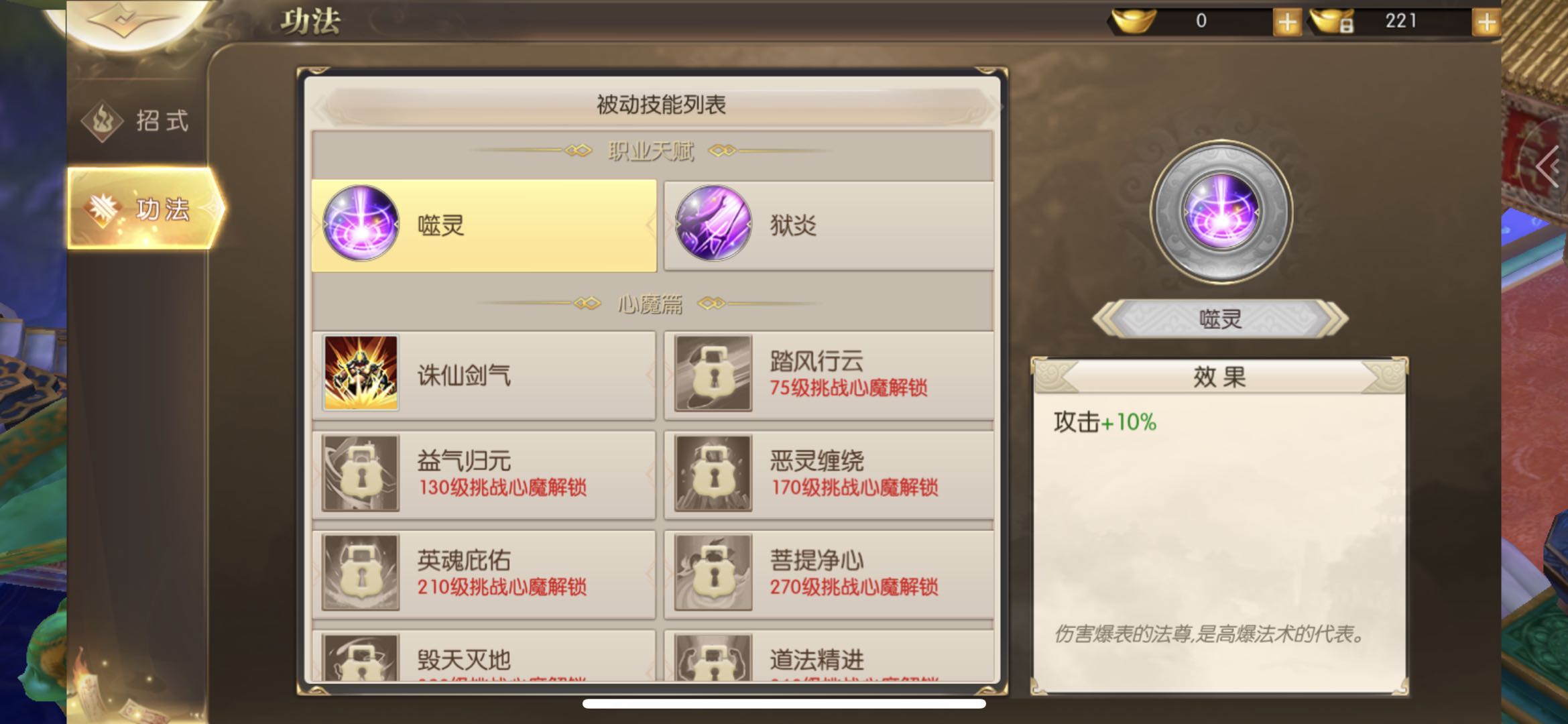Select the 噬灵 talent skill icon
Screen dimensions: 1568x724
(x=361, y=224)
